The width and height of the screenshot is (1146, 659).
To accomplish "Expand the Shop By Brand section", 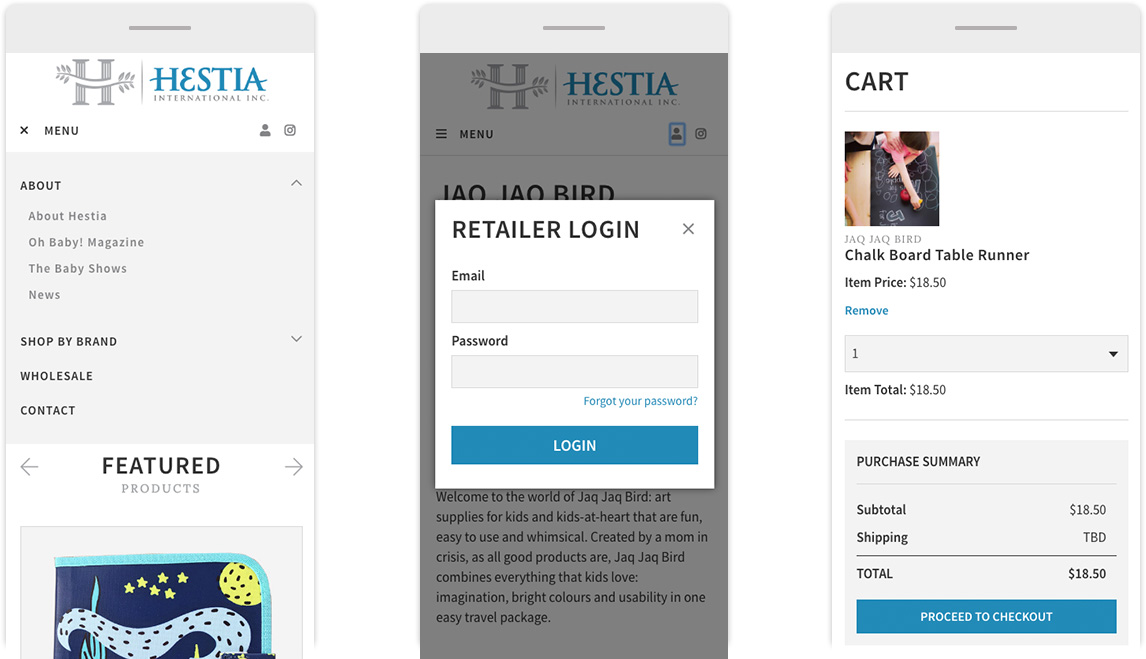I will [x=296, y=339].
